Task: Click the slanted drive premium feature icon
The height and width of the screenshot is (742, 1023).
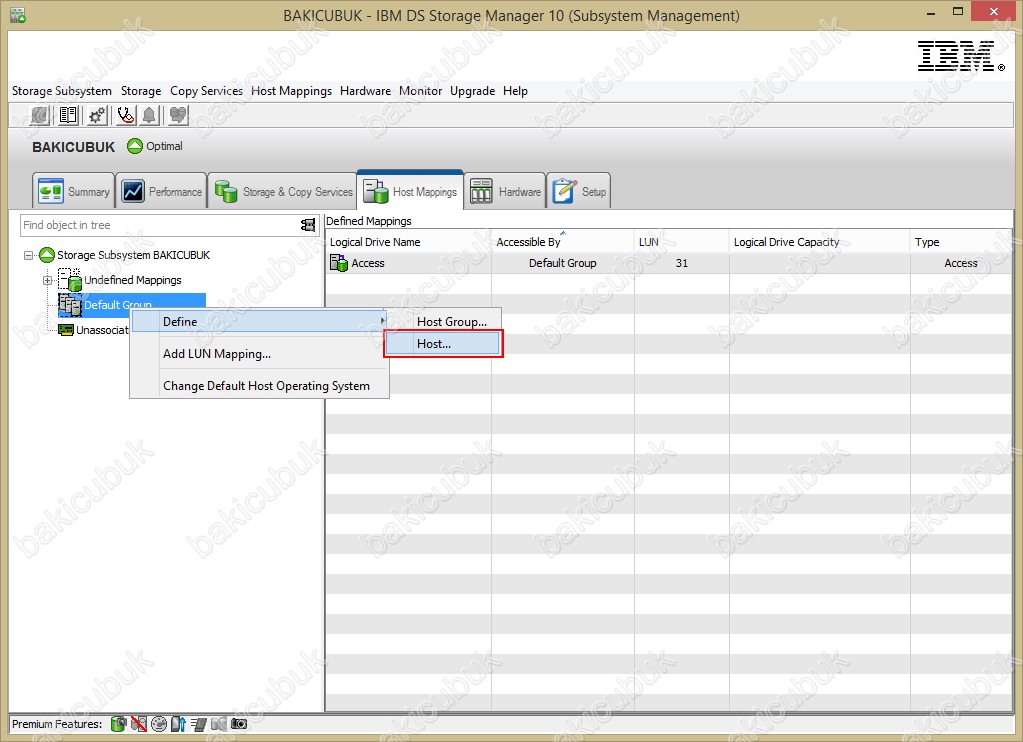Action: (199, 724)
